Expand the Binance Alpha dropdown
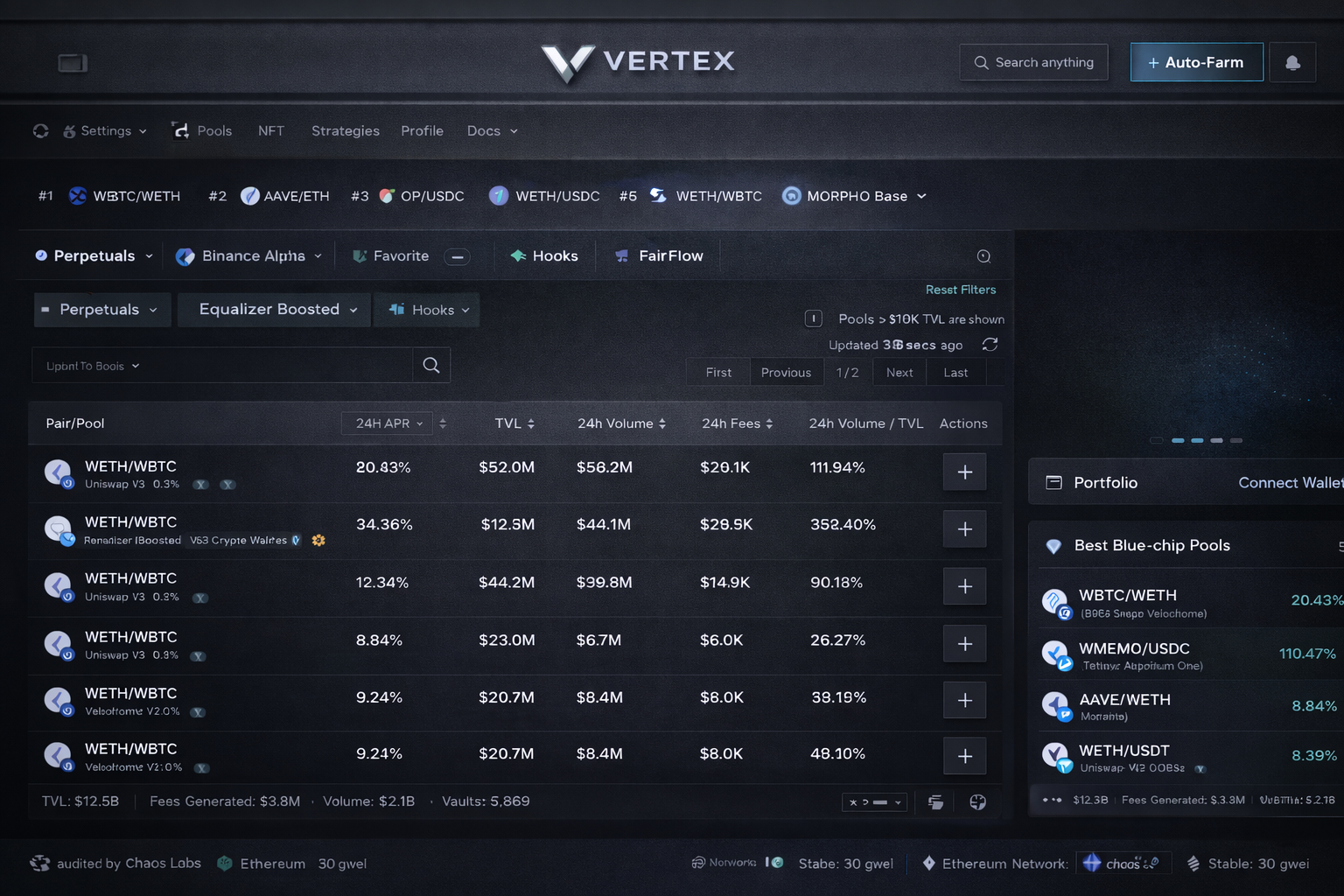This screenshot has width=1344, height=896. pyautogui.click(x=248, y=256)
